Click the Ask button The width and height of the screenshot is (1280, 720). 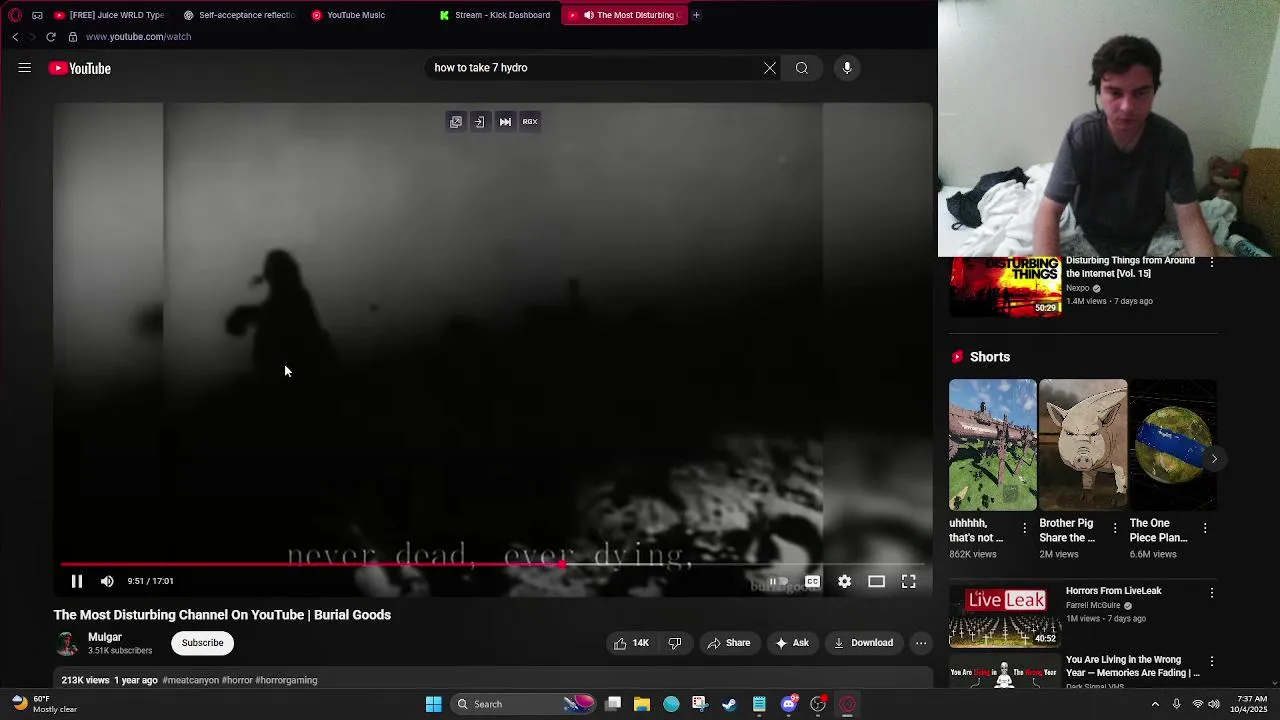[x=792, y=643]
